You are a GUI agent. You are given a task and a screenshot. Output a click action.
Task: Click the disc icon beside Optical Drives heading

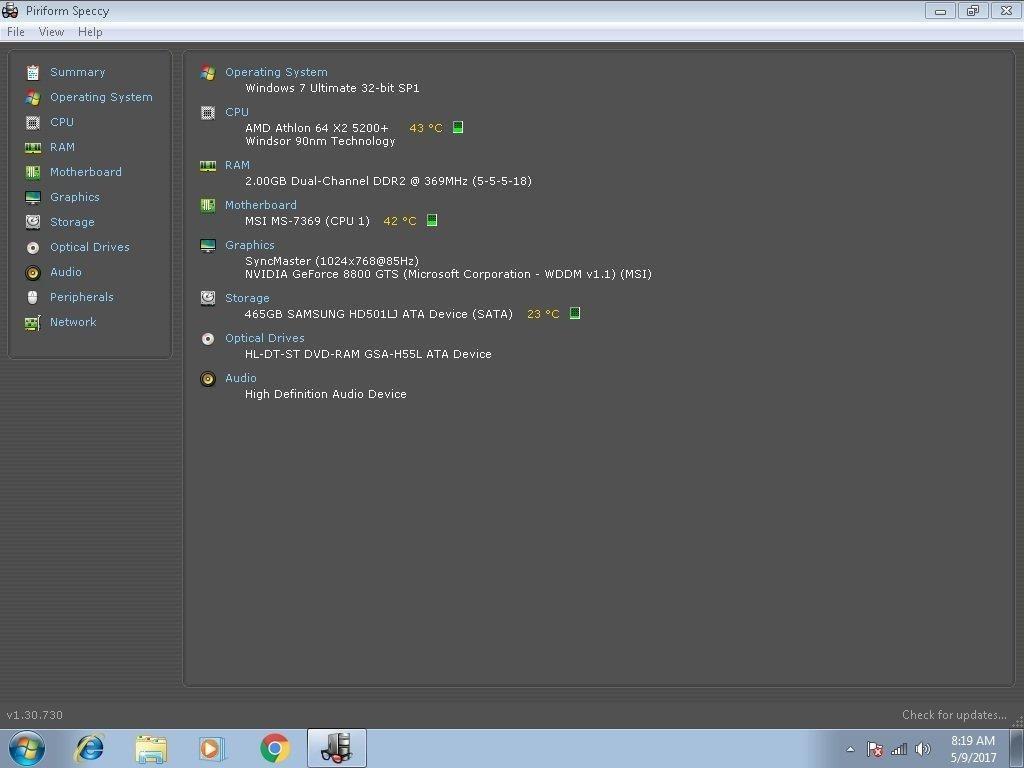pos(208,338)
